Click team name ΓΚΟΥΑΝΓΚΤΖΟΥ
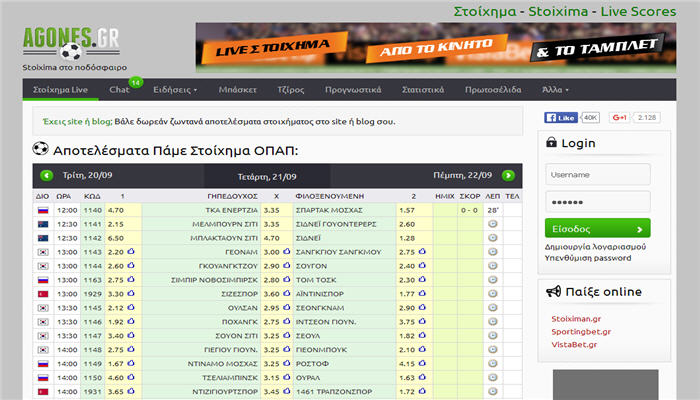This screenshot has height=400, width=700. pos(228,266)
